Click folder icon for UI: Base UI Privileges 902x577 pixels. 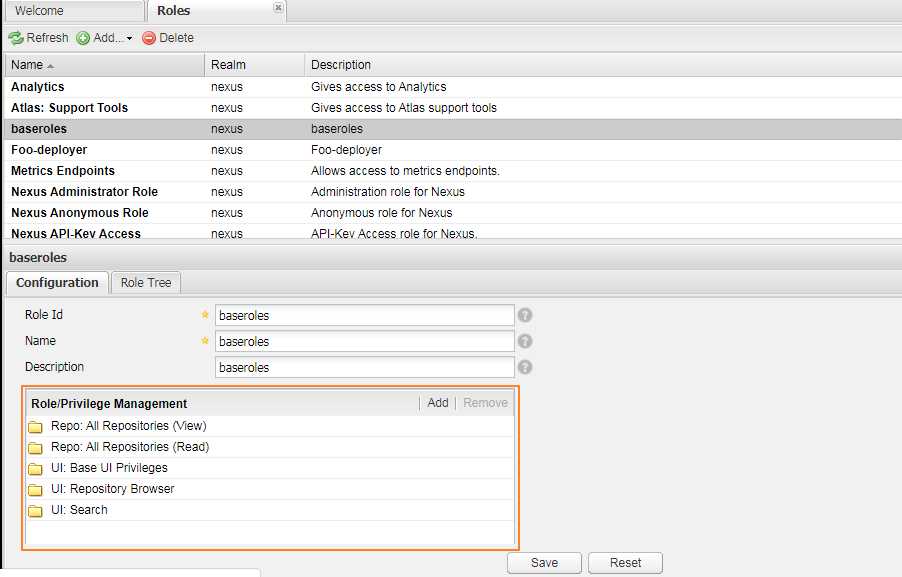(36, 468)
